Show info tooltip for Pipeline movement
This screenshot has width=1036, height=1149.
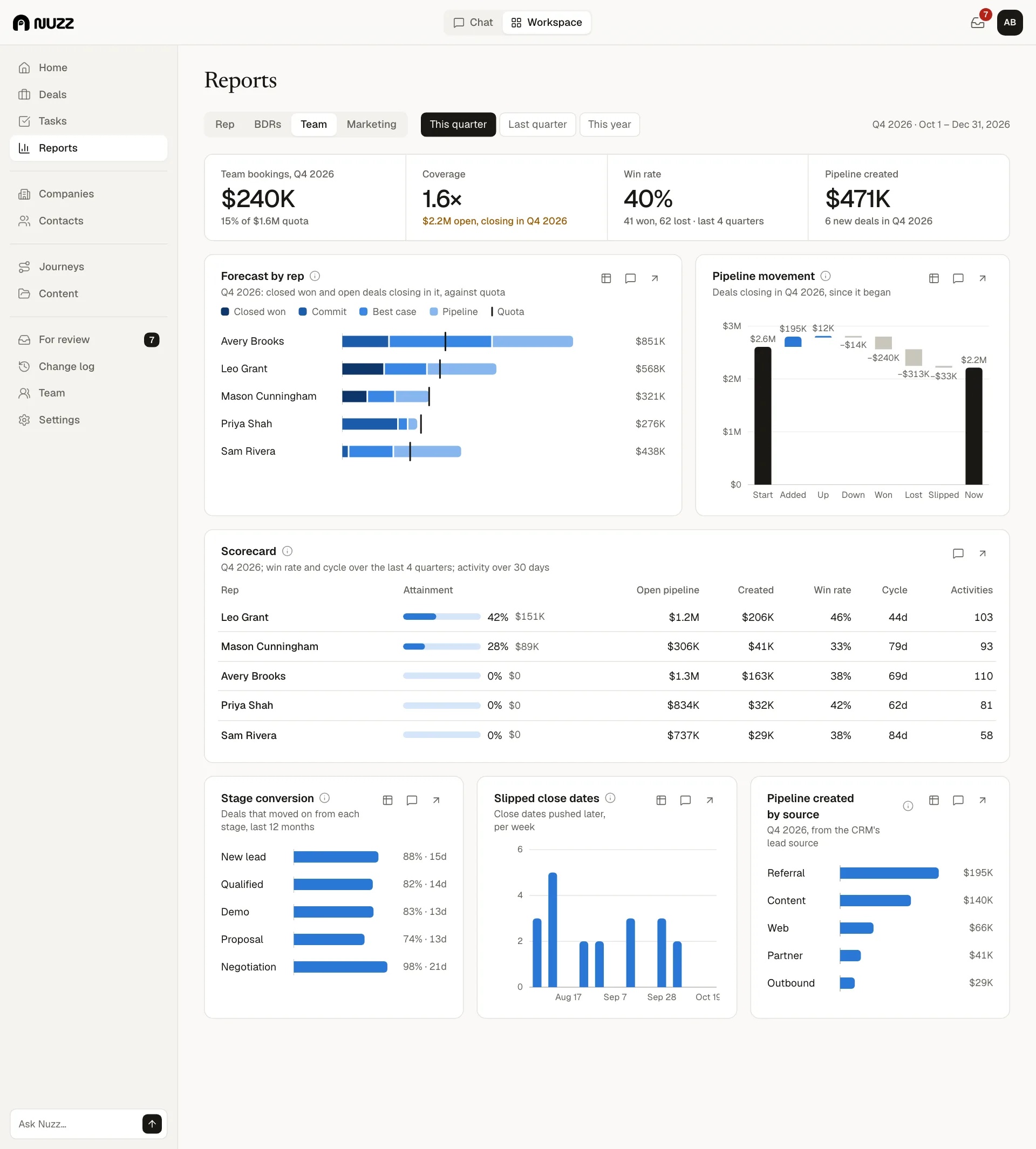click(826, 276)
